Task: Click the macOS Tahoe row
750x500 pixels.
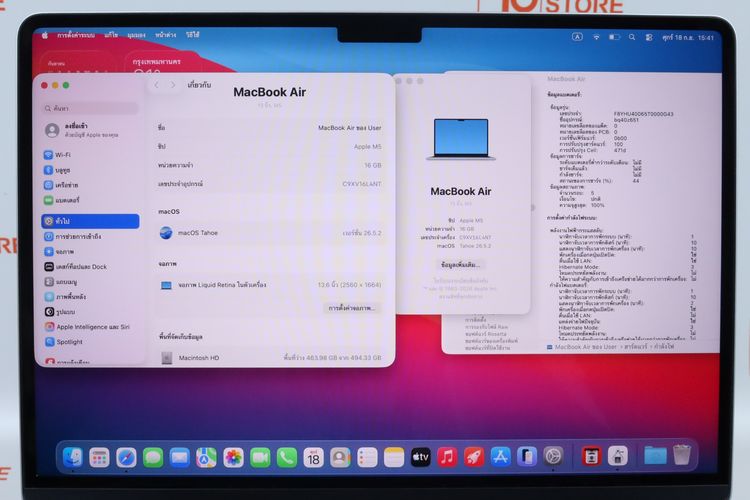Action: click(x=270, y=233)
